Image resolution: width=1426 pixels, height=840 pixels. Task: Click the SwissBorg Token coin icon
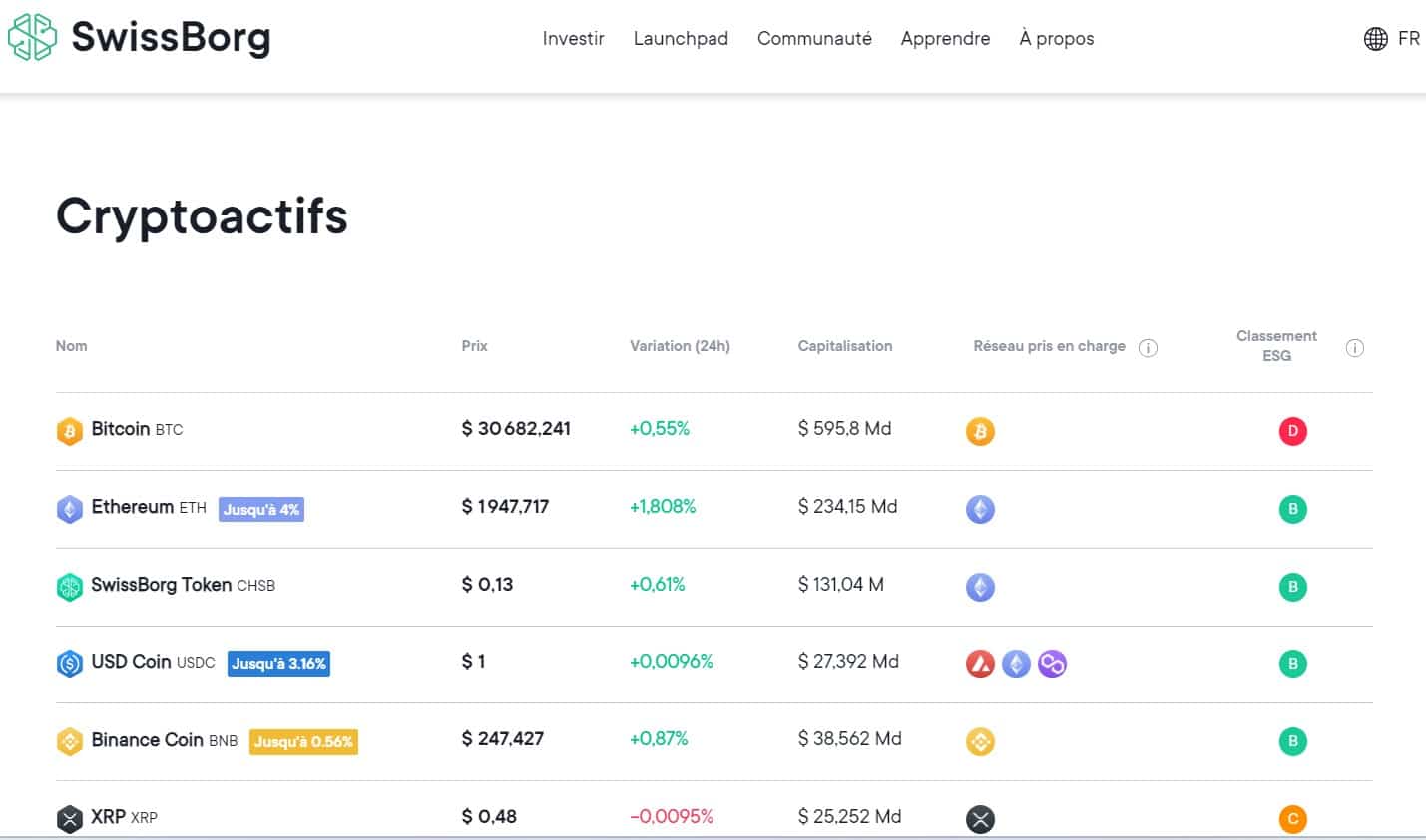[69, 587]
